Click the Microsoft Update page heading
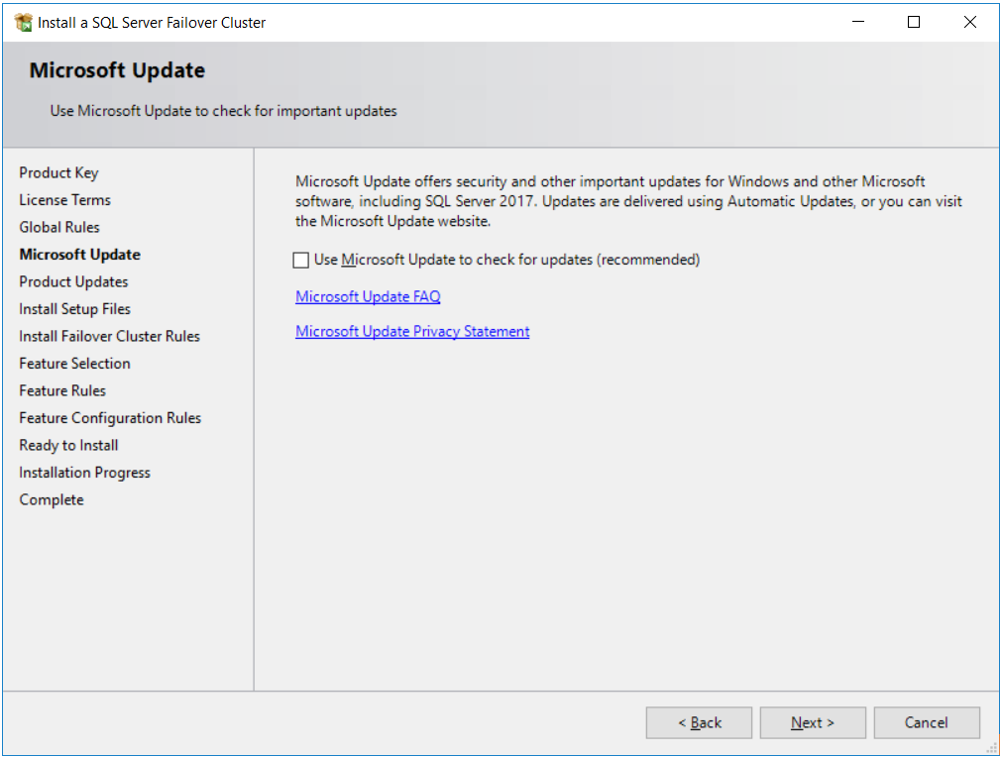Viewport: 1005px width, 758px height. [x=117, y=70]
